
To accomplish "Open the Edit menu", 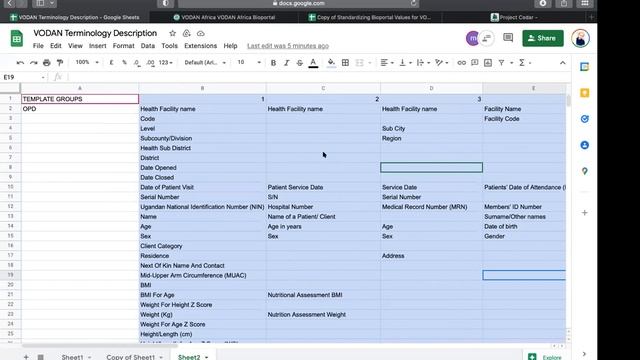I will pyautogui.click(x=56, y=46).
